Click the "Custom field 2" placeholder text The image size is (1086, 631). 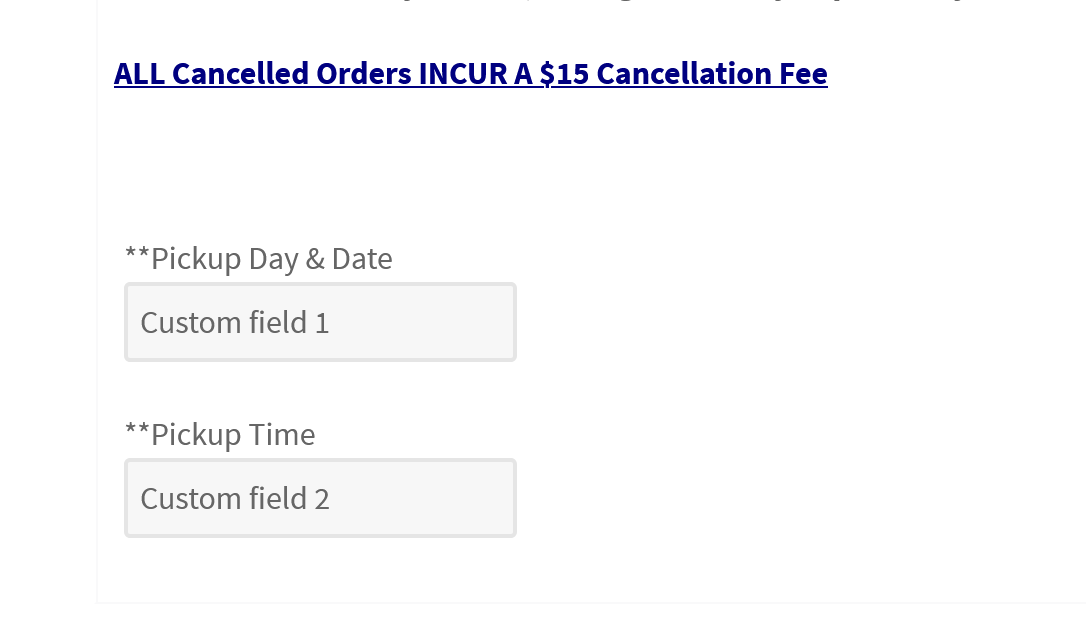pos(234,499)
